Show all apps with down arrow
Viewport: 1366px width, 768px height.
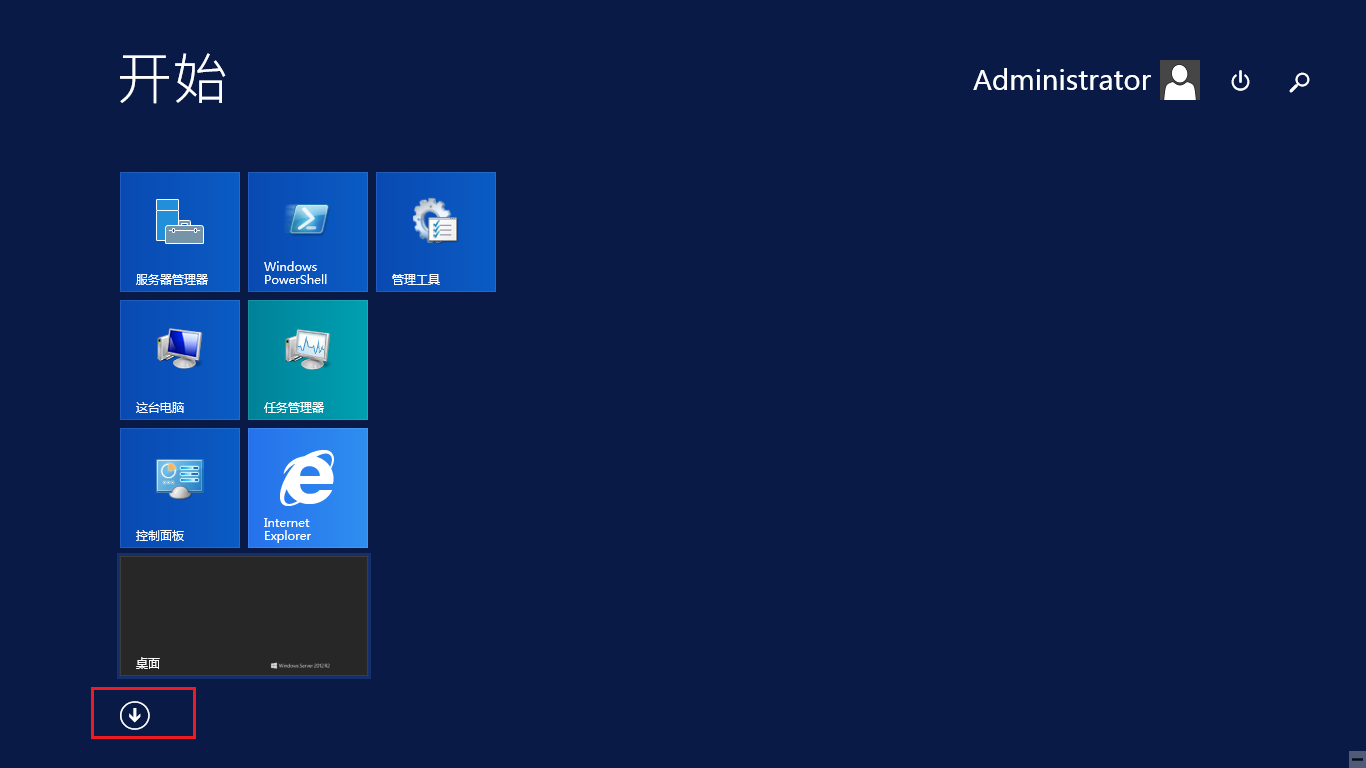[x=134, y=714]
